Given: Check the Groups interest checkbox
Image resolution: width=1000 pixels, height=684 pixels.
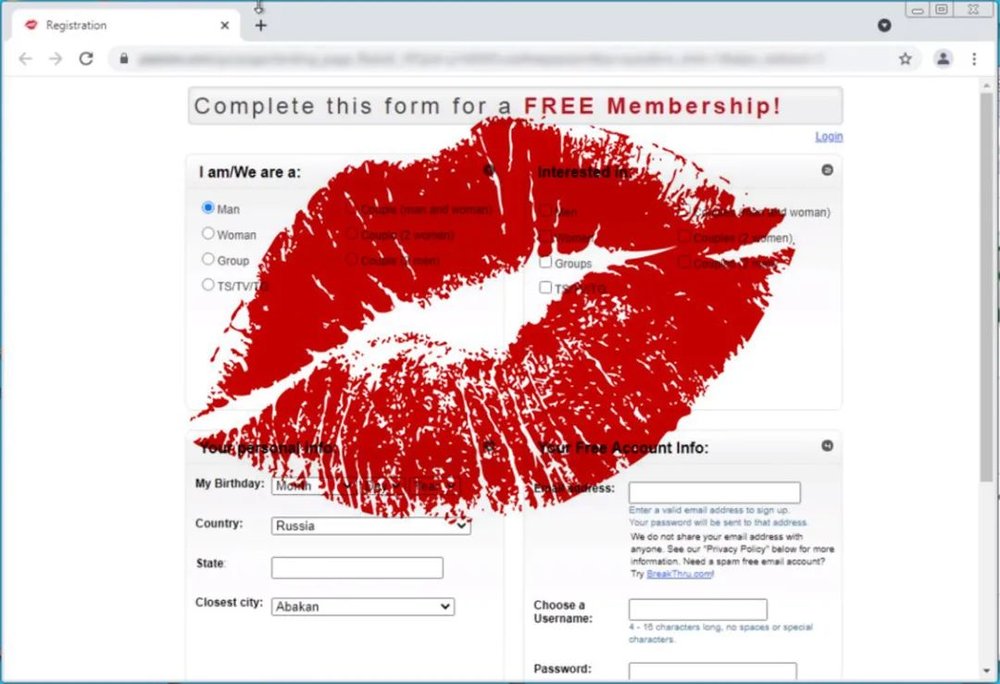Looking at the screenshot, I should (x=545, y=262).
